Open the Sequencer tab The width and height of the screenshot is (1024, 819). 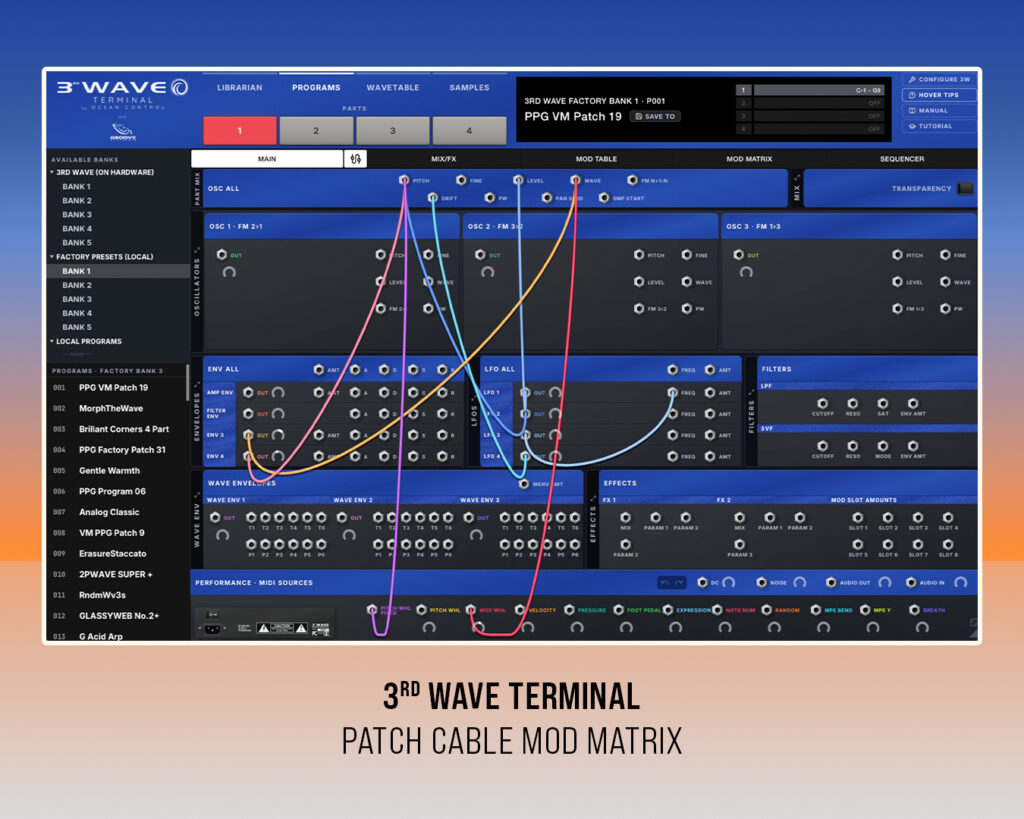coord(902,159)
